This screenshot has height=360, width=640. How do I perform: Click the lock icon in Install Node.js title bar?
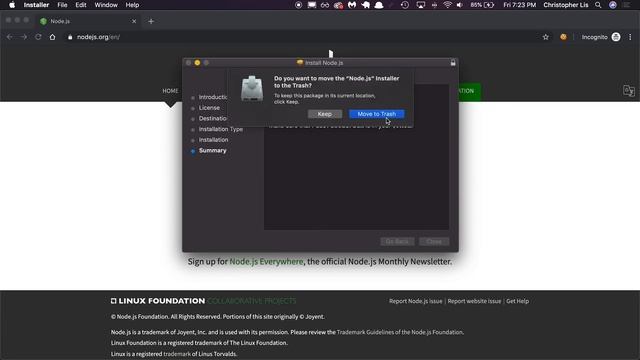click(453, 63)
